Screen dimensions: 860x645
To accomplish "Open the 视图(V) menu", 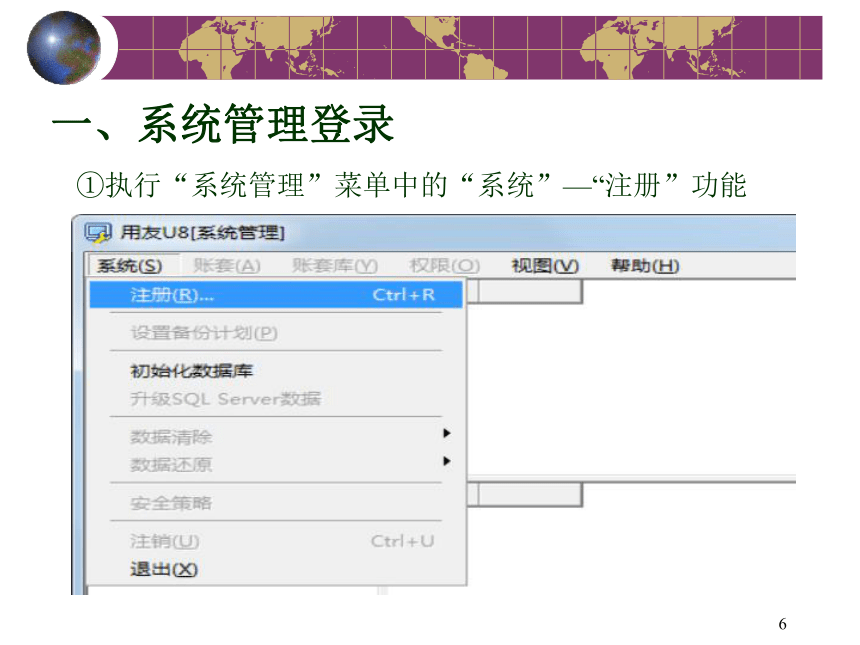I will pos(545,266).
